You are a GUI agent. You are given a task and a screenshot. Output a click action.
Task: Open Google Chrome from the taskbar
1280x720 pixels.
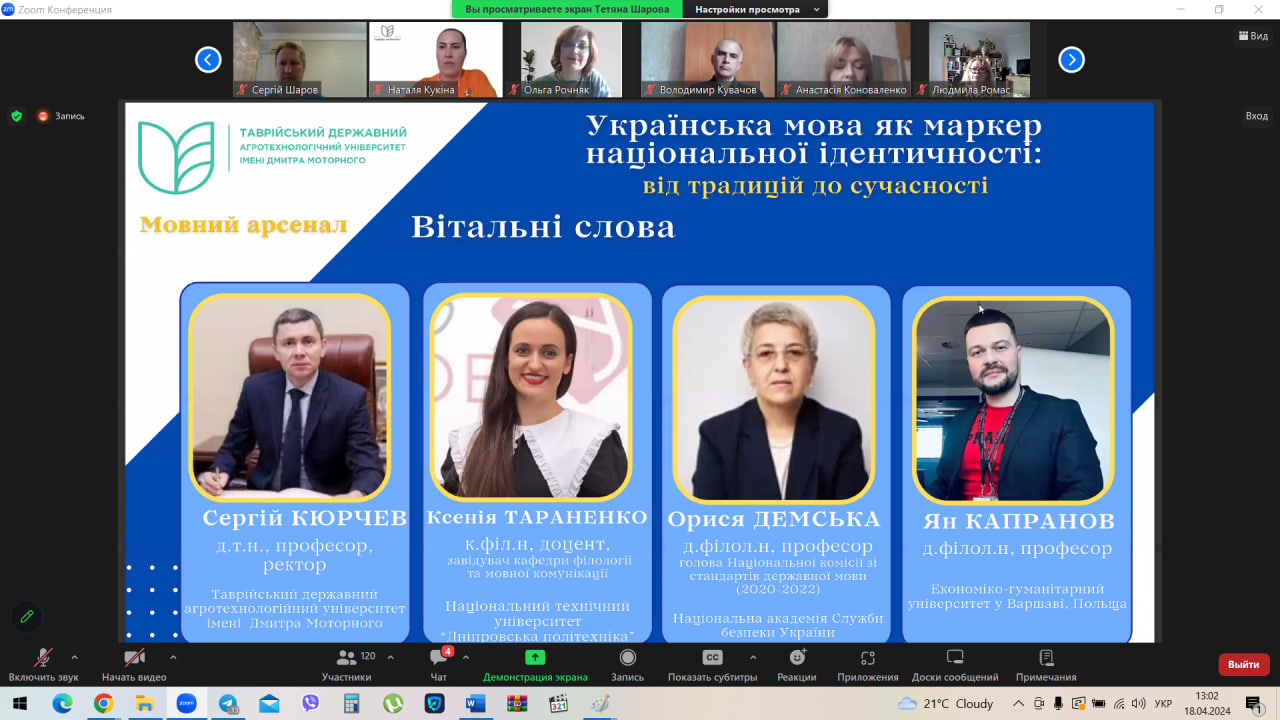point(103,704)
